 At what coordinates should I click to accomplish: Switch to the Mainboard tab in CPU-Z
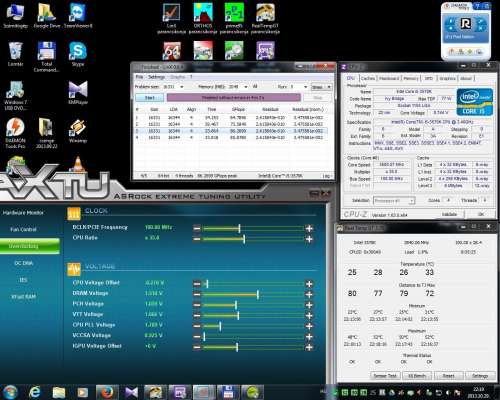click(x=389, y=78)
